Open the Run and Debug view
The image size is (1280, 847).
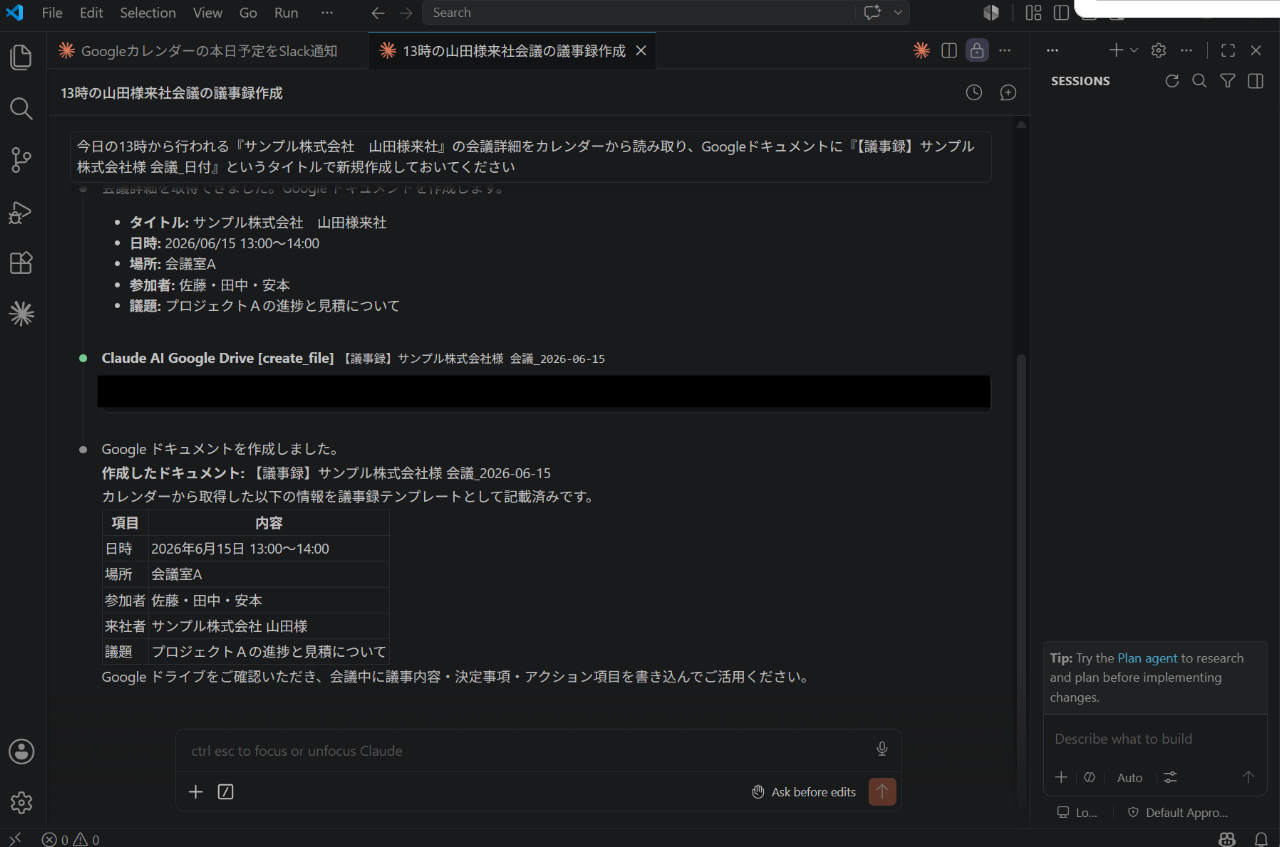click(21, 212)
